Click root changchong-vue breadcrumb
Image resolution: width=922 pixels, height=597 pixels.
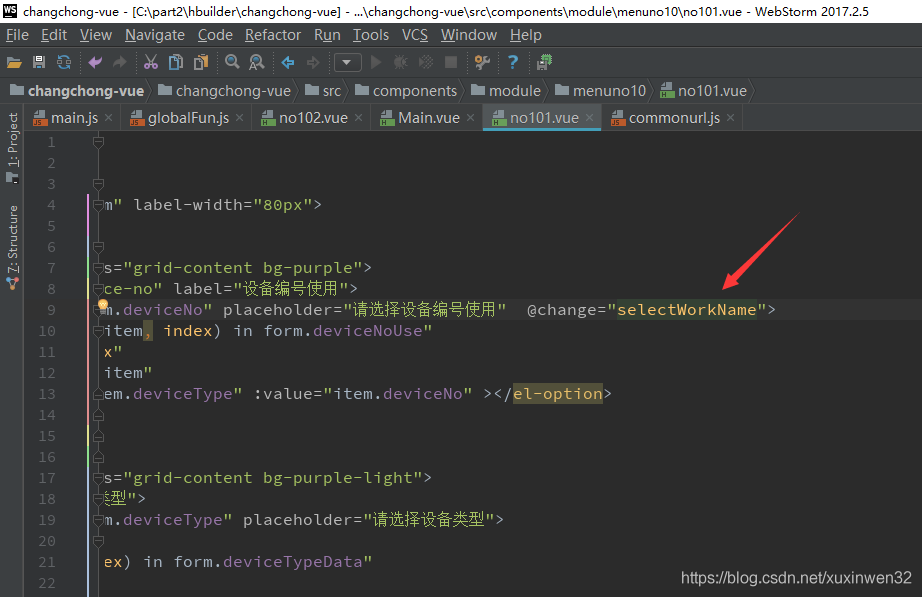77,91
